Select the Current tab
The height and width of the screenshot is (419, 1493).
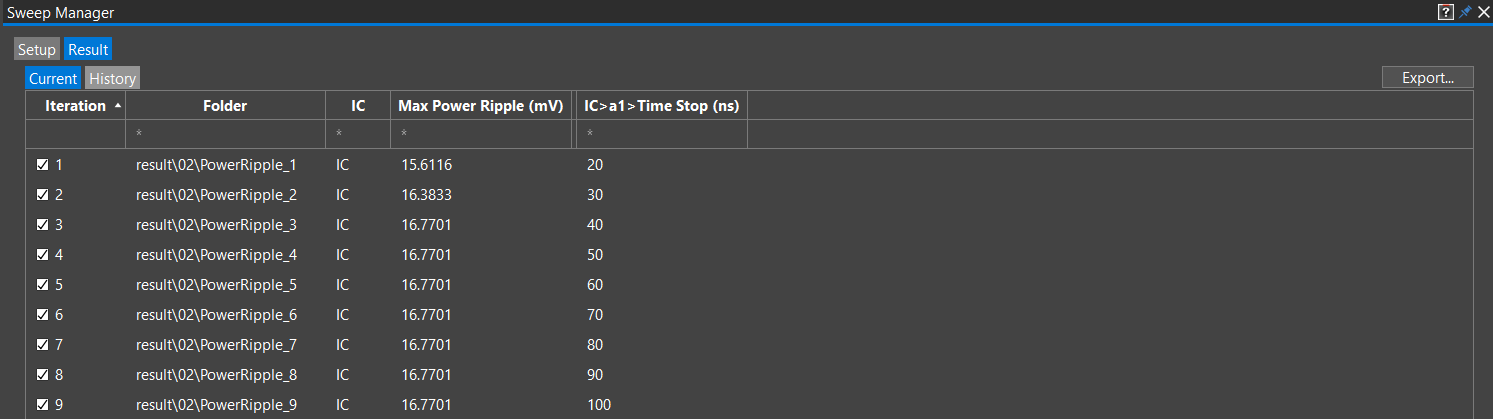click(x=53, y=78)
